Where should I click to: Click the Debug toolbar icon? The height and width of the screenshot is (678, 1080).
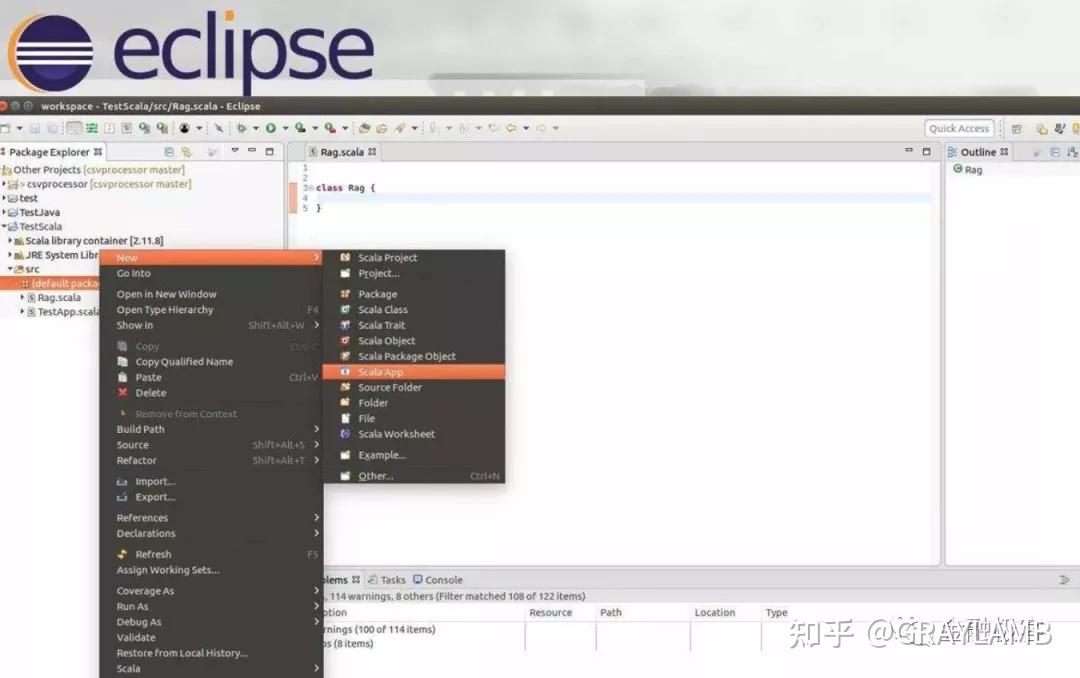[241, 128]
